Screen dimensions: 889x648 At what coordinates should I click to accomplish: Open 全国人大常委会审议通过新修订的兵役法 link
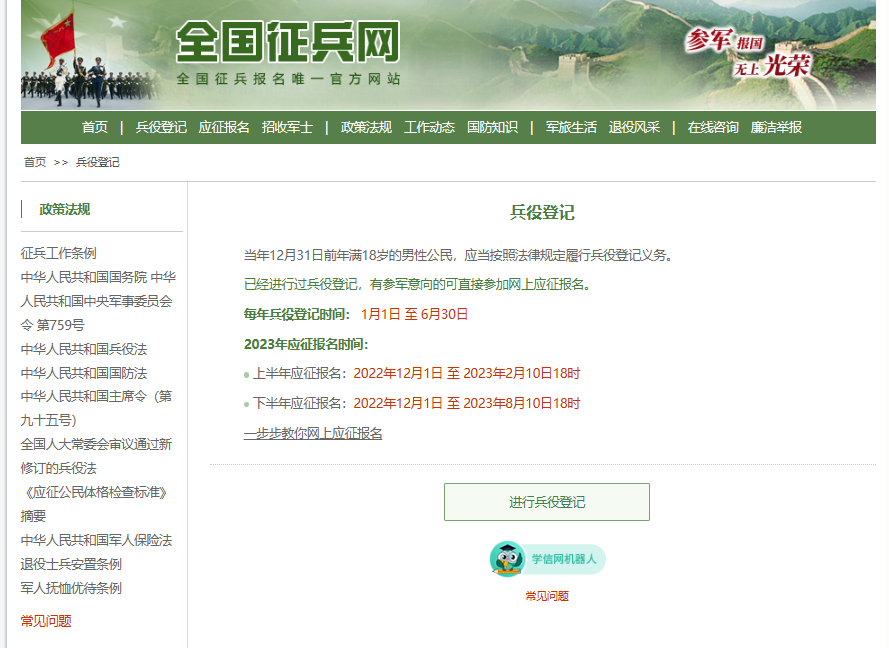(x=96, y=456)
